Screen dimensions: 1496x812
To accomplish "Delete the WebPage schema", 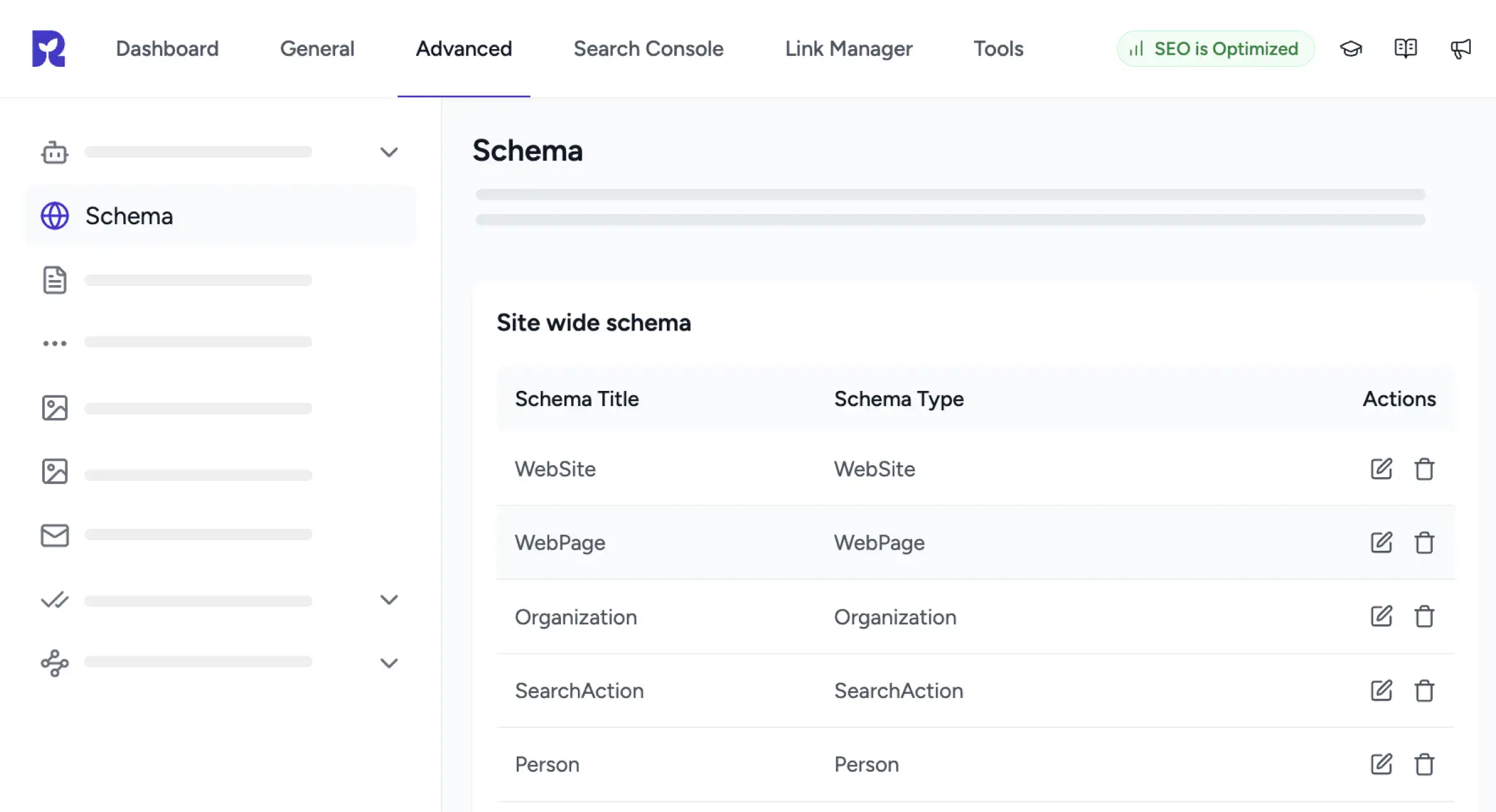I will pyautogui.click(x=1424, y=543).
